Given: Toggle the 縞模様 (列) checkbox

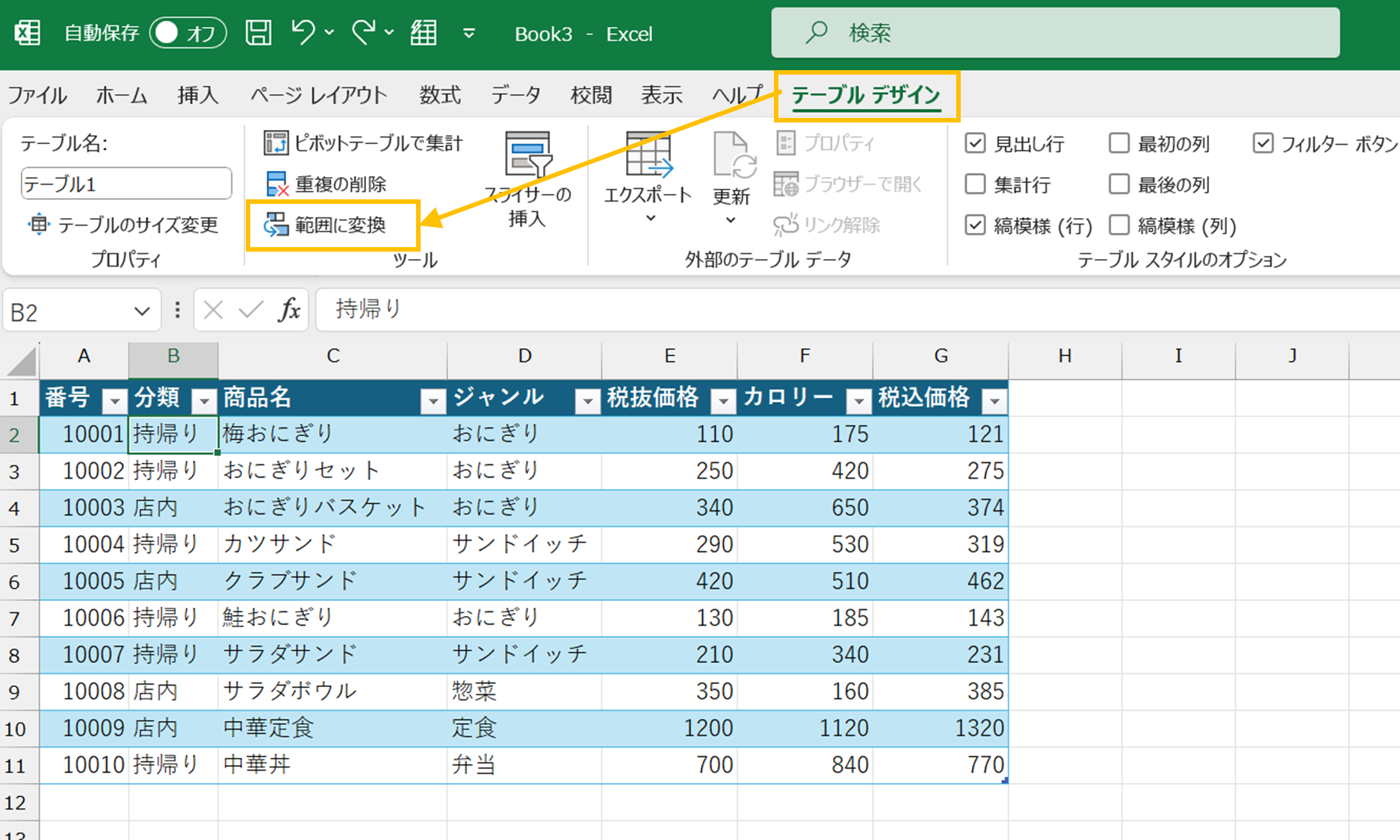Looking at the screenshot, I should pos(1119,225).
